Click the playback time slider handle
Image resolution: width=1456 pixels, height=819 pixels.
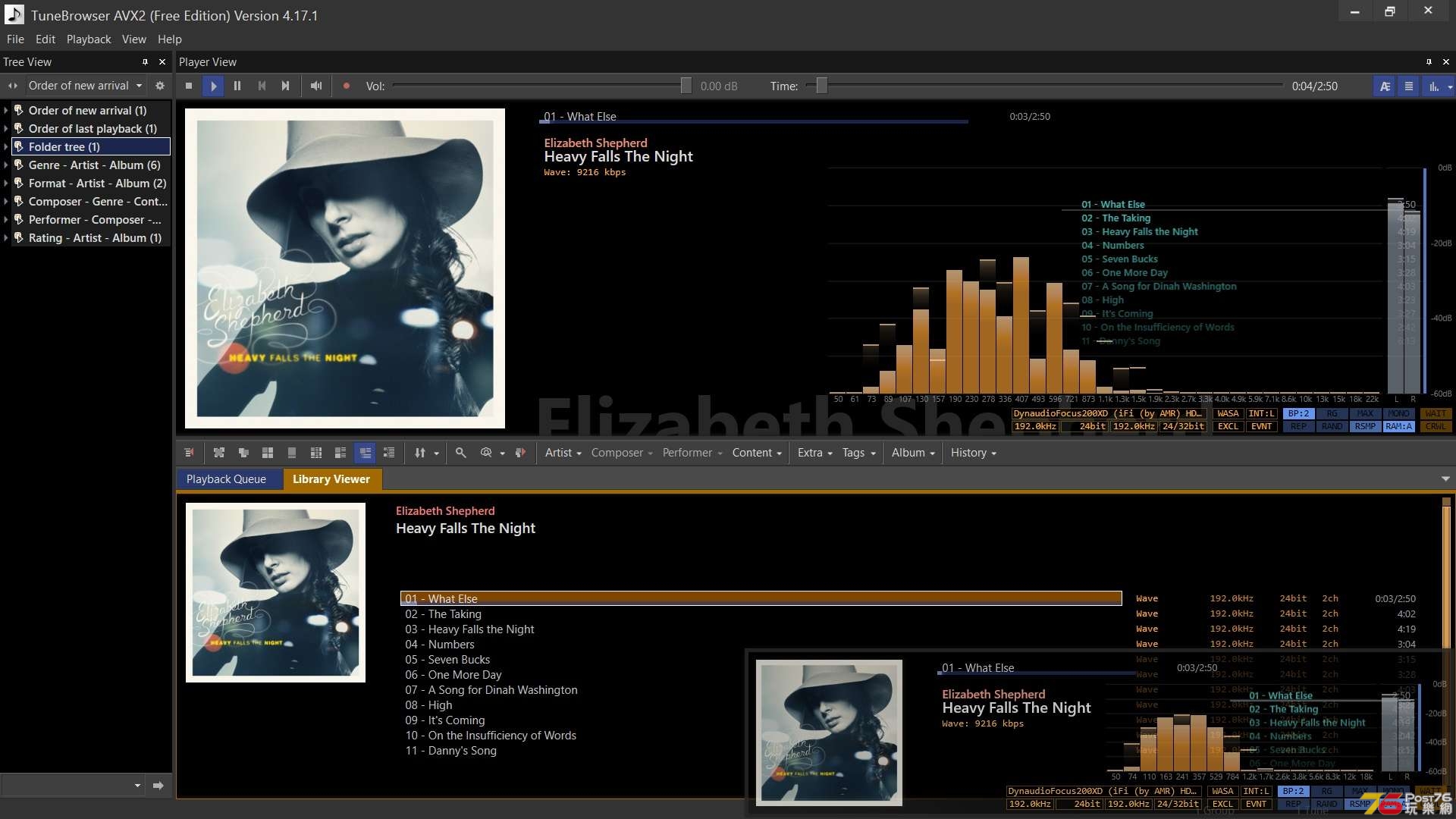coord(821,86)
